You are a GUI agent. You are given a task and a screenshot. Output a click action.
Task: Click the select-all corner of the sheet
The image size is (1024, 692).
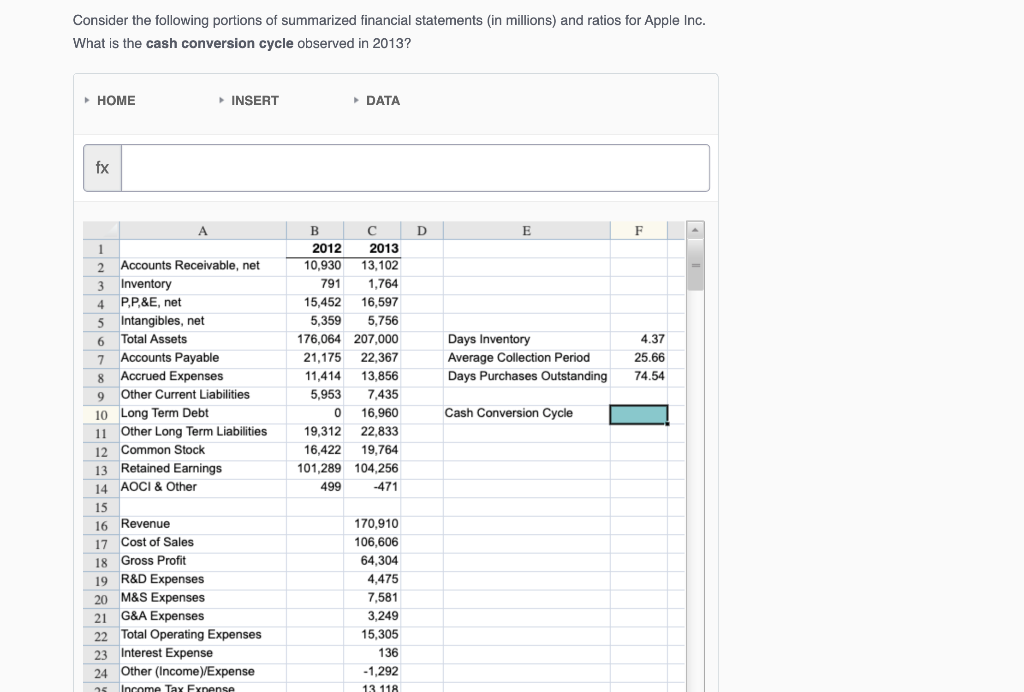[101, 230]
